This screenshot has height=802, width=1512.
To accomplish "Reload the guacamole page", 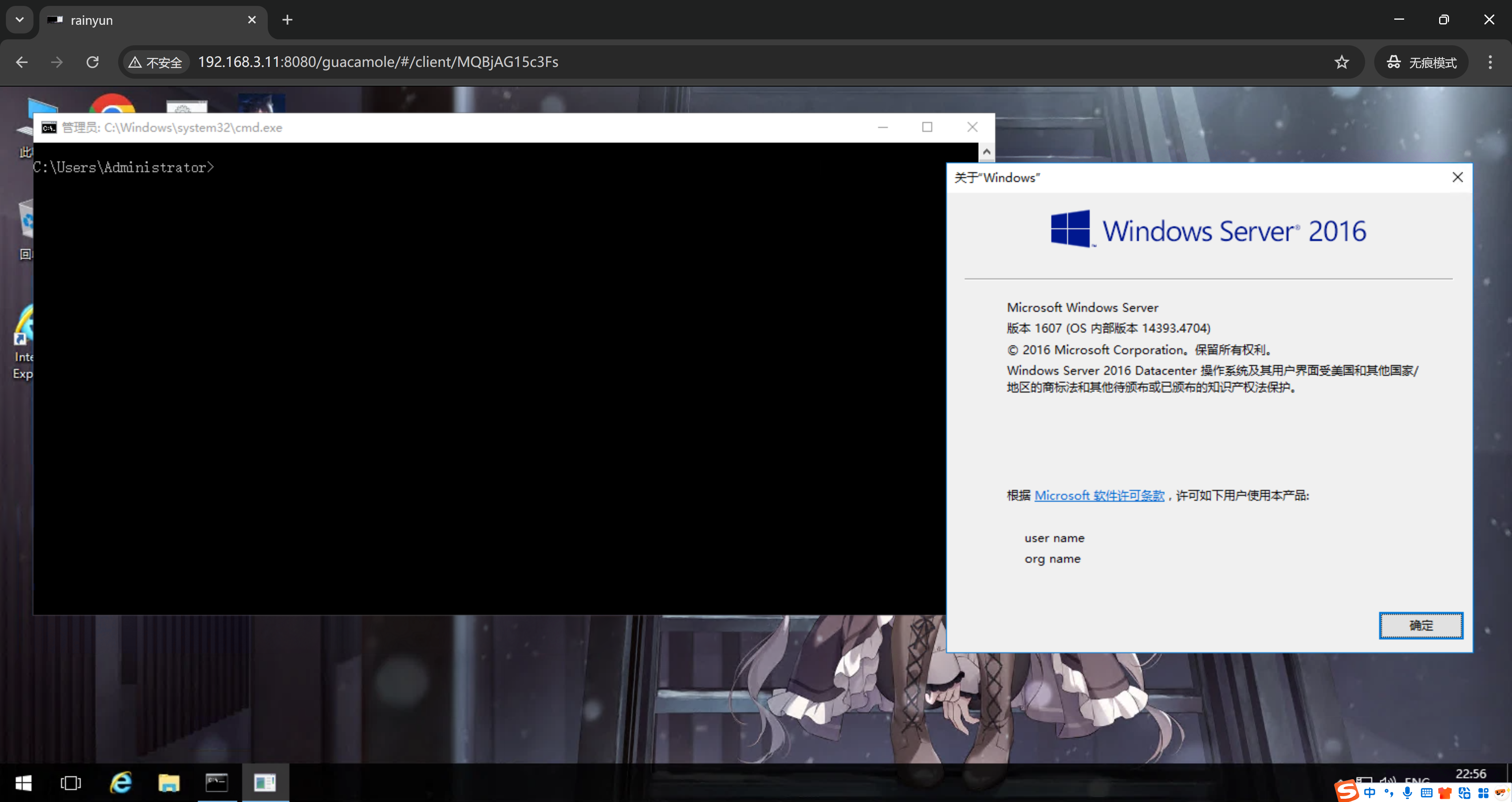I will pyautogui.click(x=93, y=62).
